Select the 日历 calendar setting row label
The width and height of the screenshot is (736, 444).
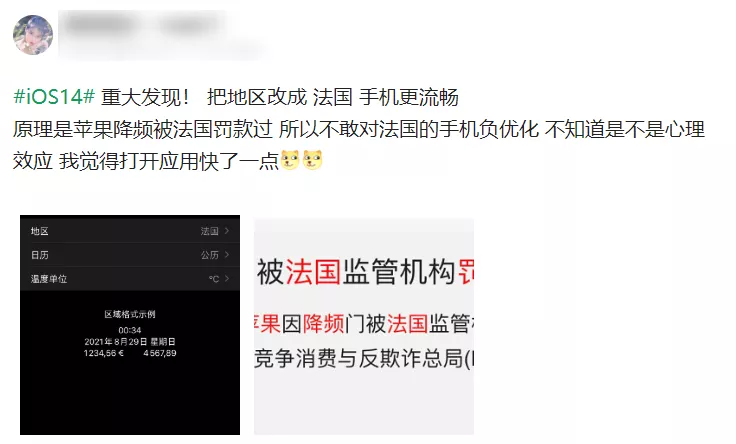click(39, 255)
